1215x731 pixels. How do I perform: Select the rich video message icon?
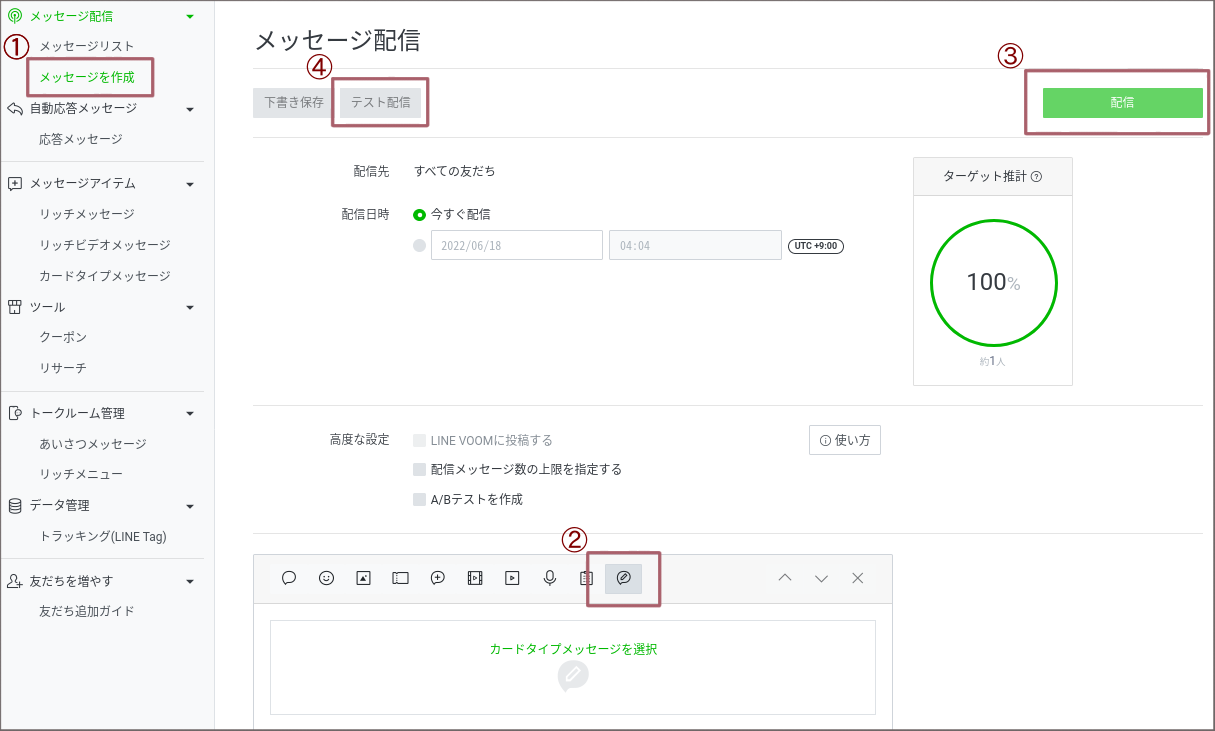point(475,577)
